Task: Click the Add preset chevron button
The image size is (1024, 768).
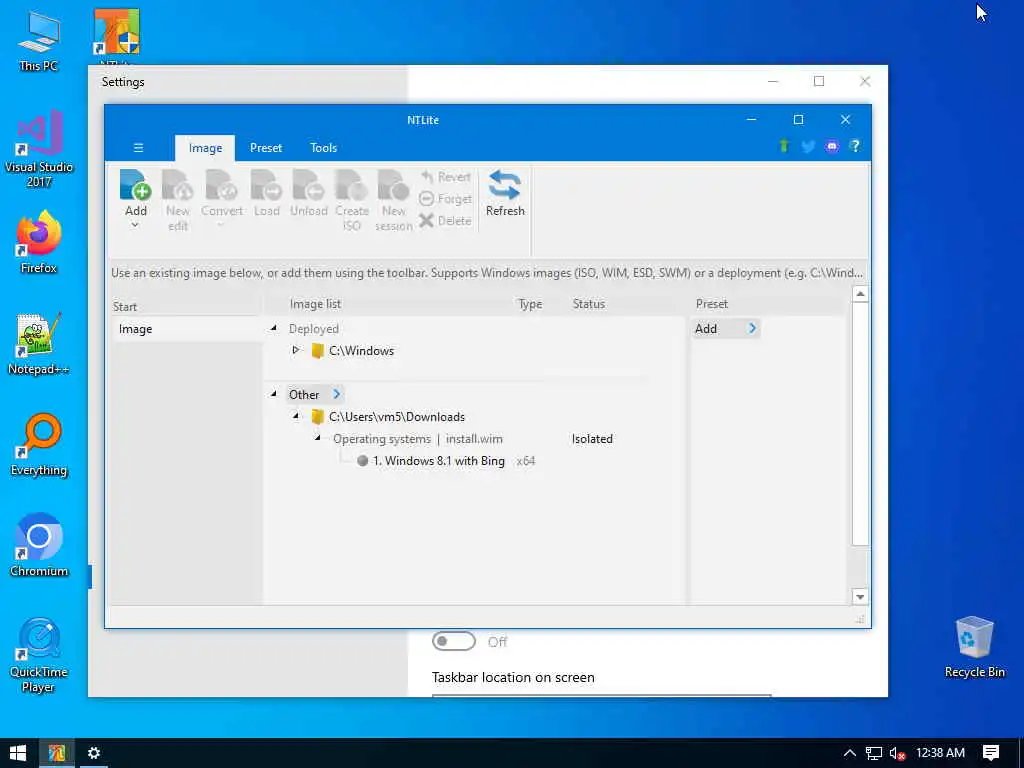Action: coord(752,328)
